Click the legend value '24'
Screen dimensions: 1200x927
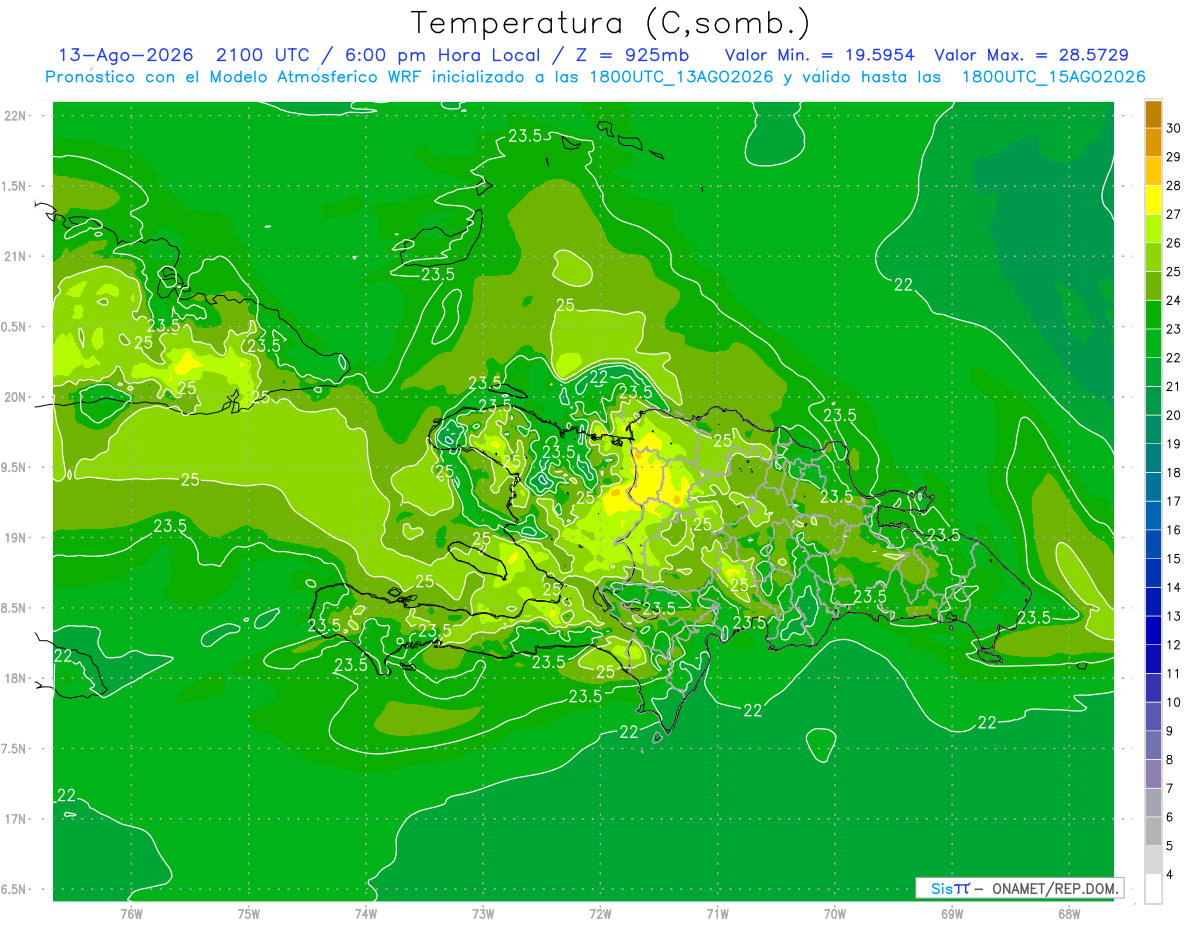coord(1174,300)
